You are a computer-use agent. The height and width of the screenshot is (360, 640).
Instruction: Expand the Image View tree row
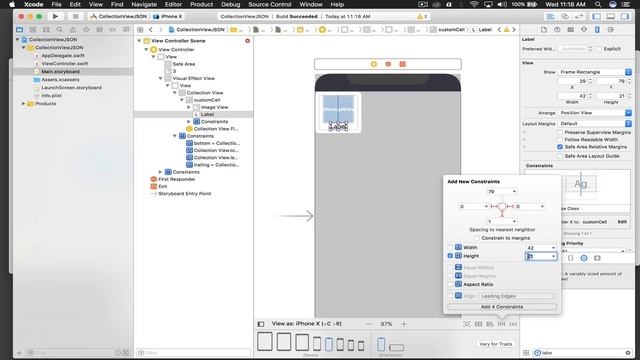pyautogui.click(x=189, y=107)
